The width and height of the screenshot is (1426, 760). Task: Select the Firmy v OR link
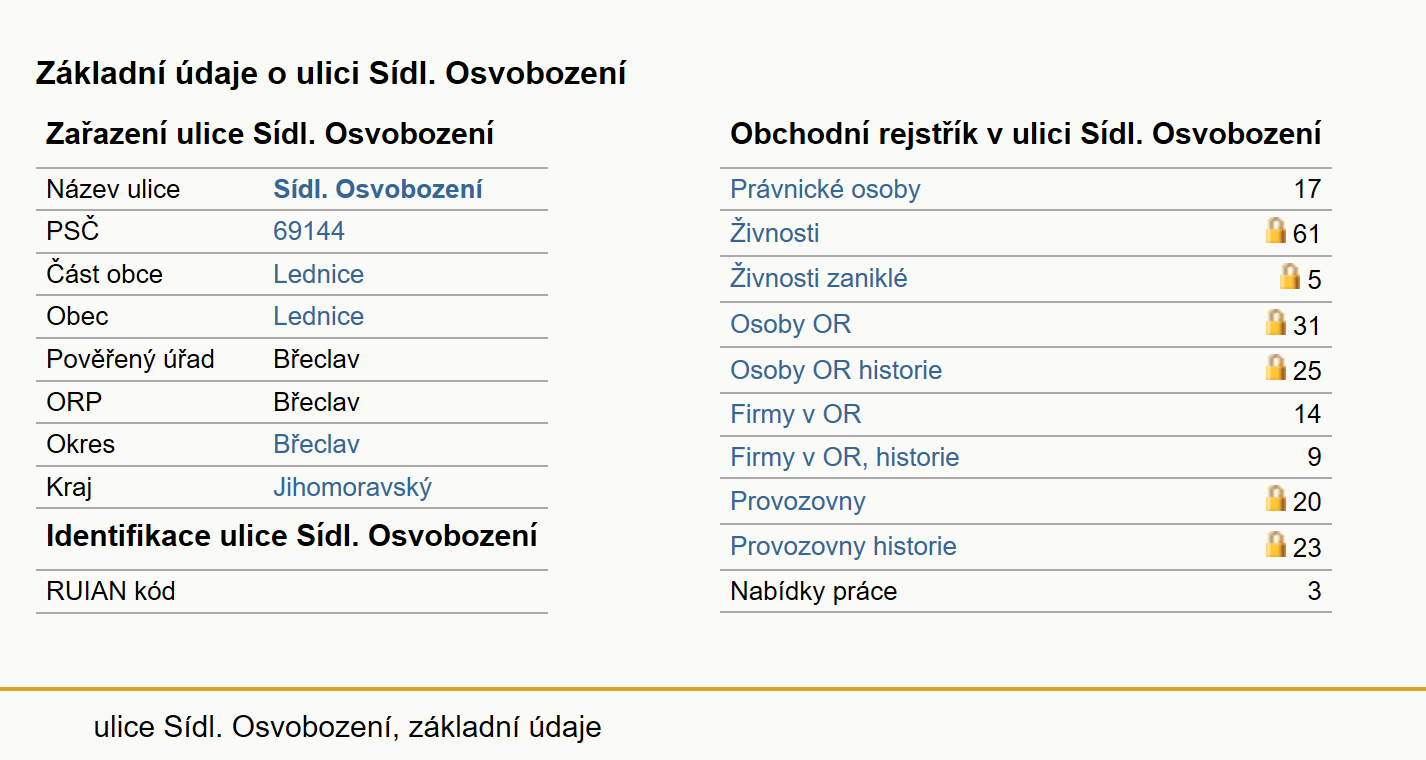[x=795, y=414]
